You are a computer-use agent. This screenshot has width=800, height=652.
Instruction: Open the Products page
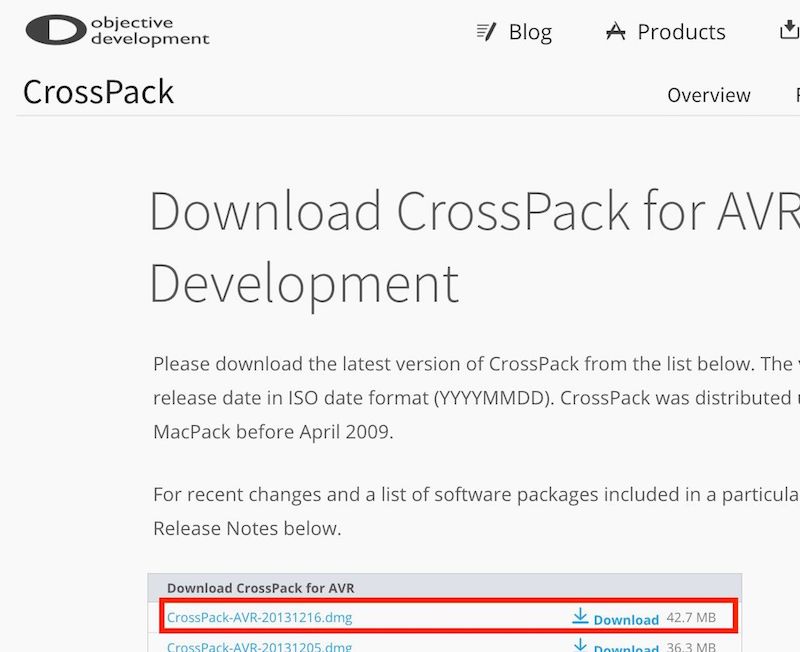(x=681, y=31)
